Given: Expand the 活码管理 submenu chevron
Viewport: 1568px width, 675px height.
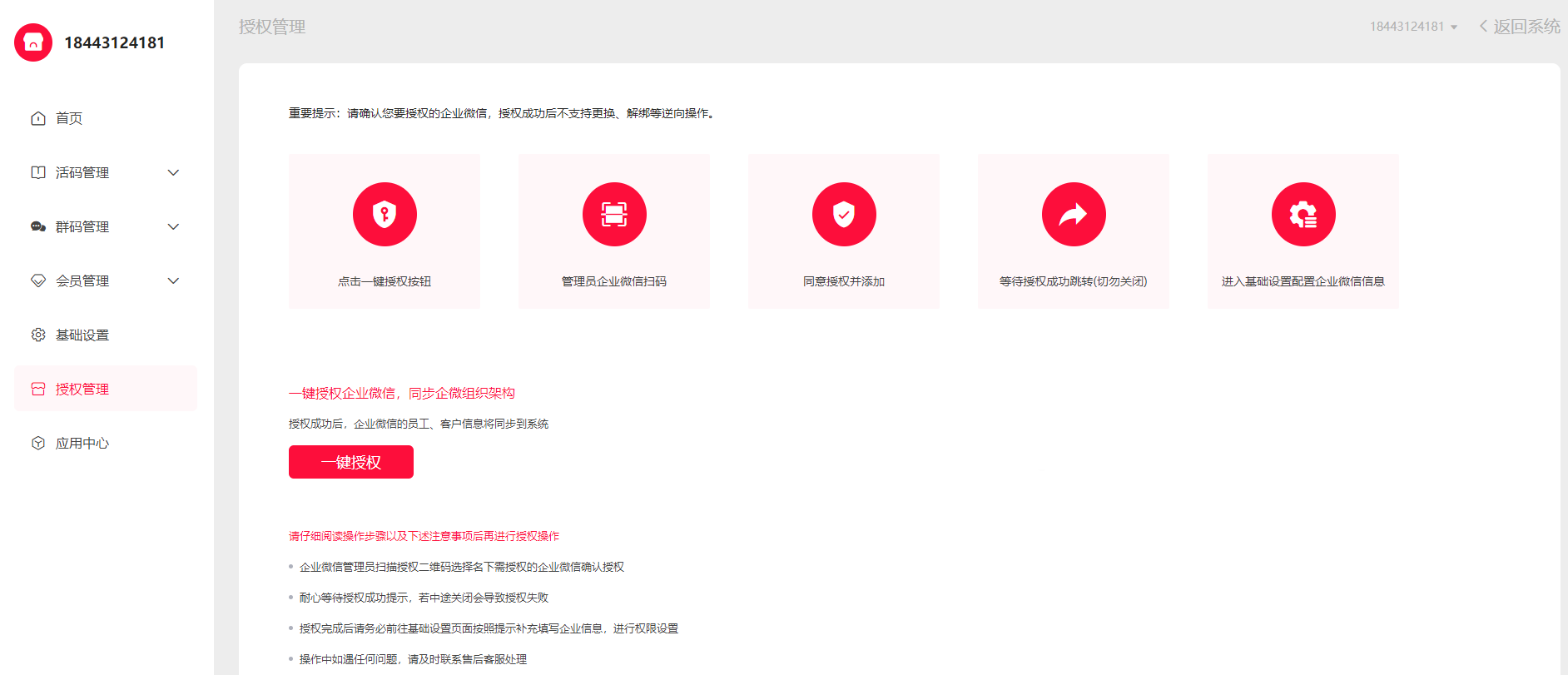Looking at the screenshot, I should click(173, 172).
